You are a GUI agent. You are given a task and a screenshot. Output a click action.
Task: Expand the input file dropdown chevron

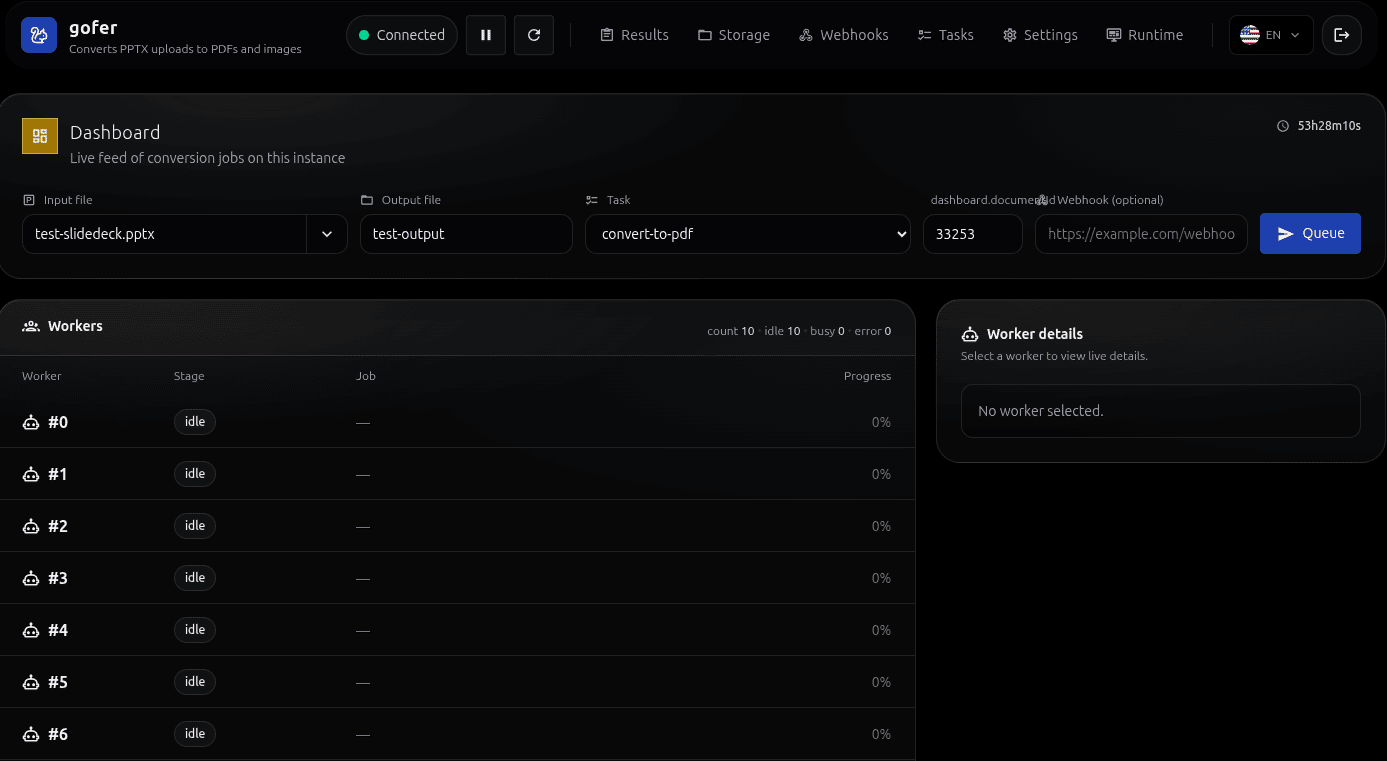[x=327, y=234]
